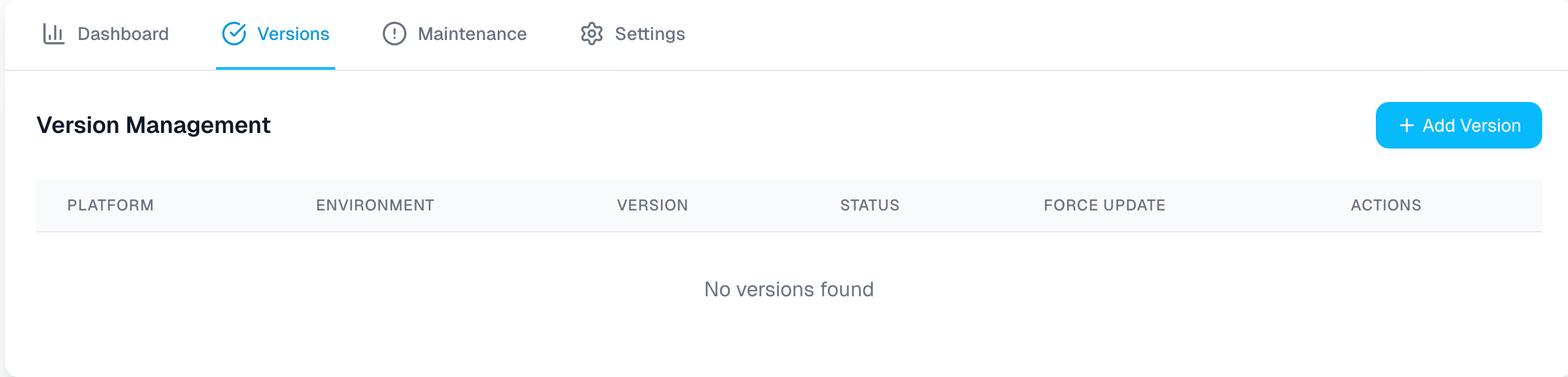Image resolution: width=1568 pixels, height=377 pixels.
Task: Click the Settings gear icon
Action: pyautogui.click(x=593, y=34)
